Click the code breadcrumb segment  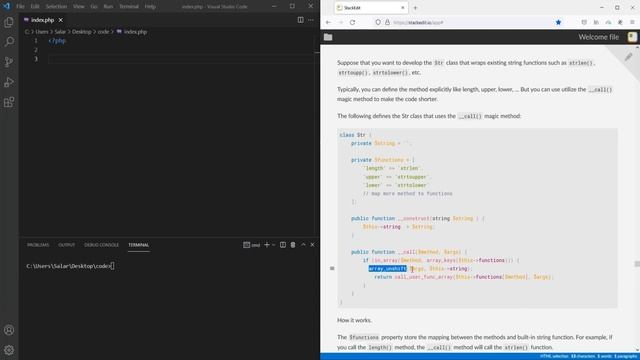pos(103,32)
